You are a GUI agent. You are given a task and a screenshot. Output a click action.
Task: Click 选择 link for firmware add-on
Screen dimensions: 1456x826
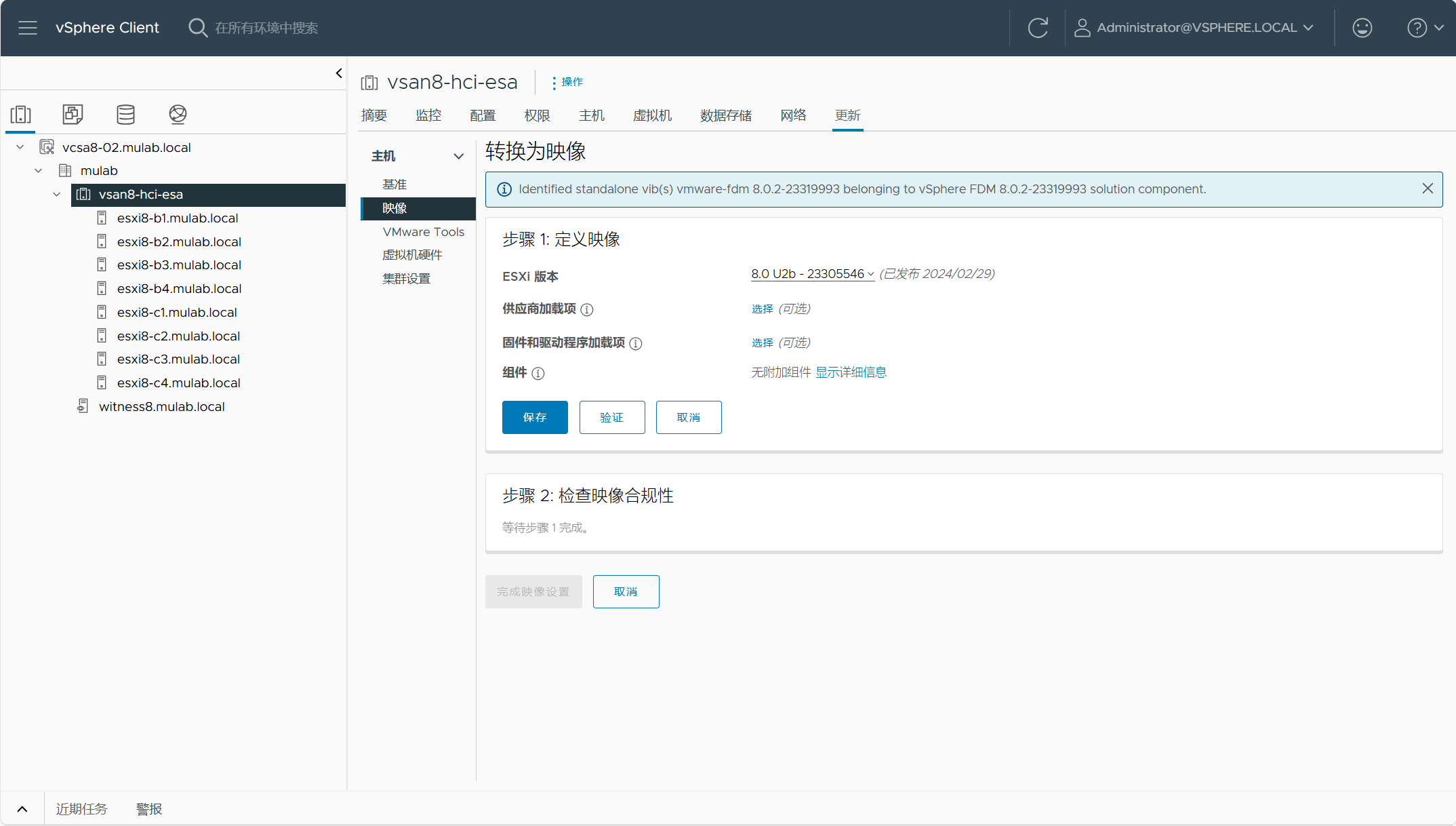coord(763,343)
